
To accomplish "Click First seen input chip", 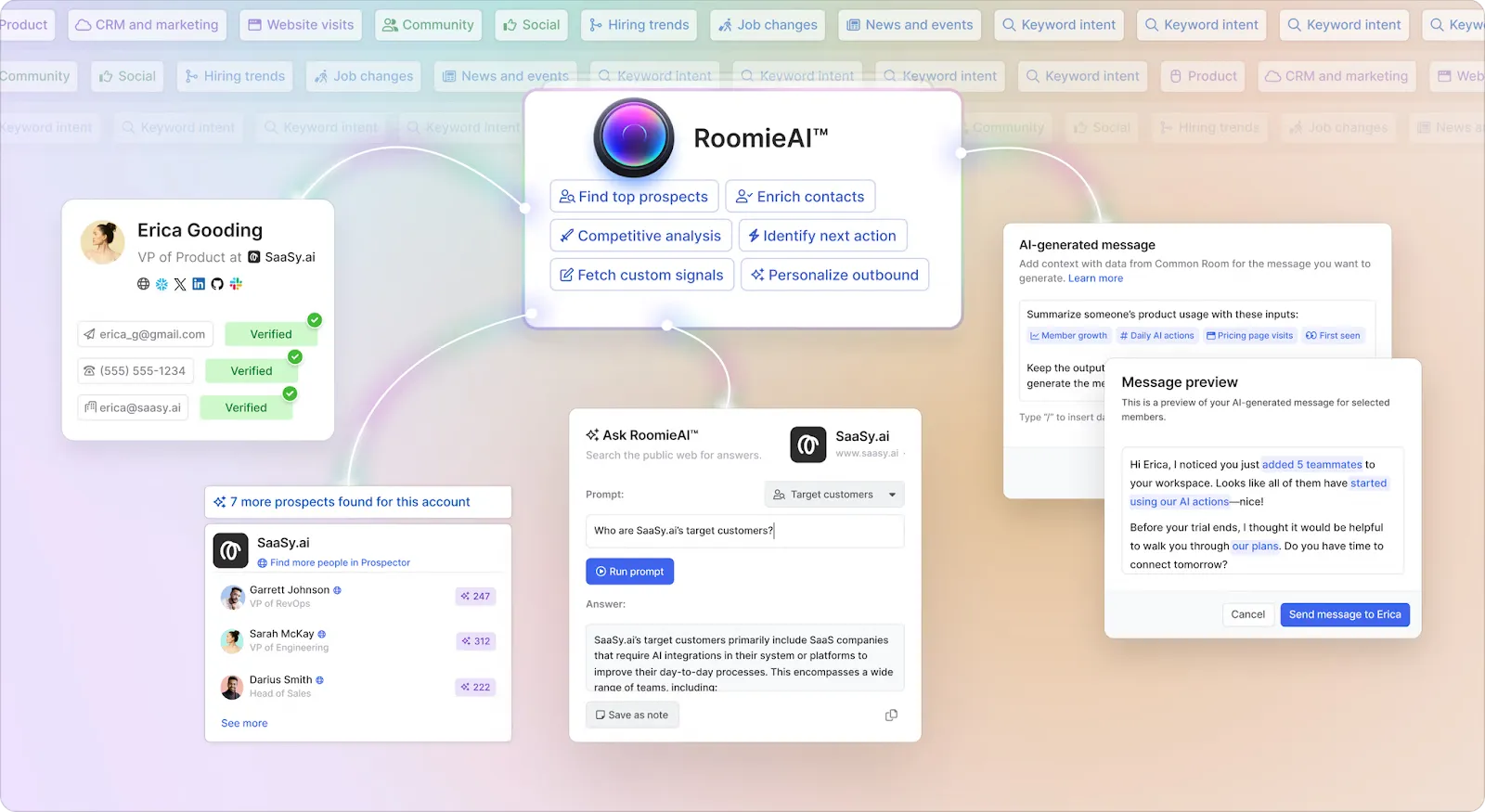I will (1333, 336).
